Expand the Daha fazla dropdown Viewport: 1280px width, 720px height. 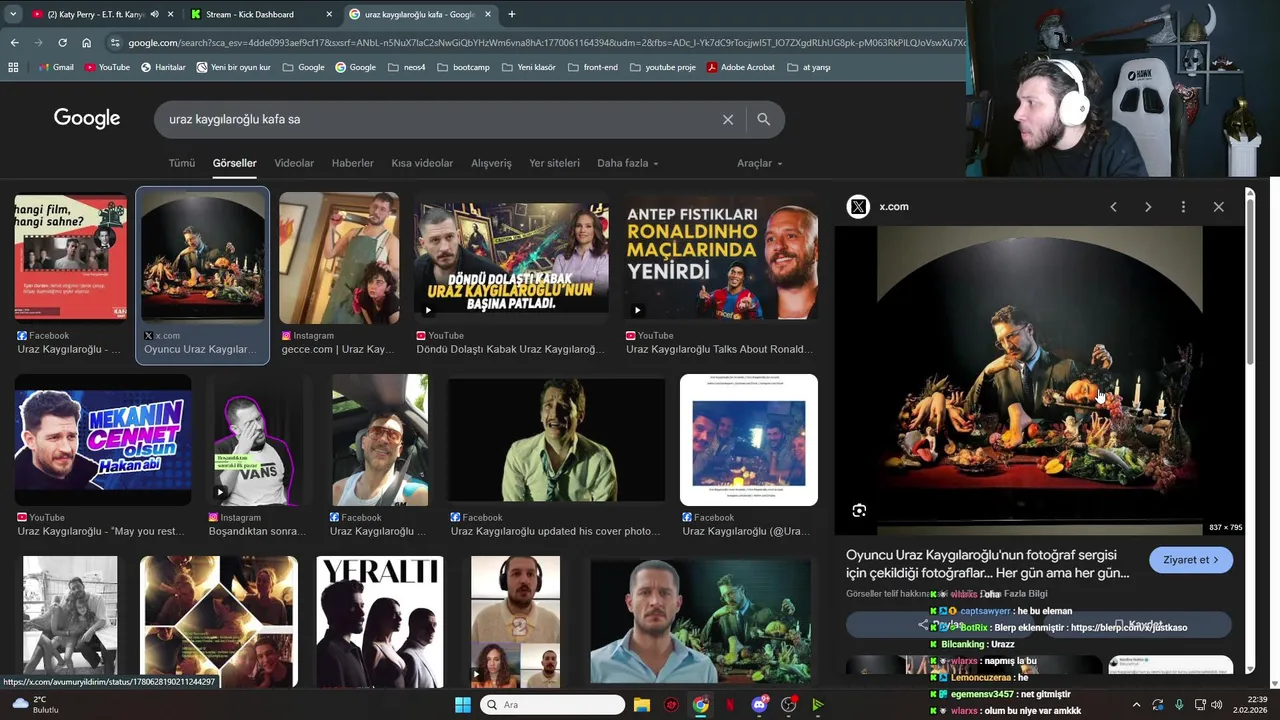pos(628,163)
